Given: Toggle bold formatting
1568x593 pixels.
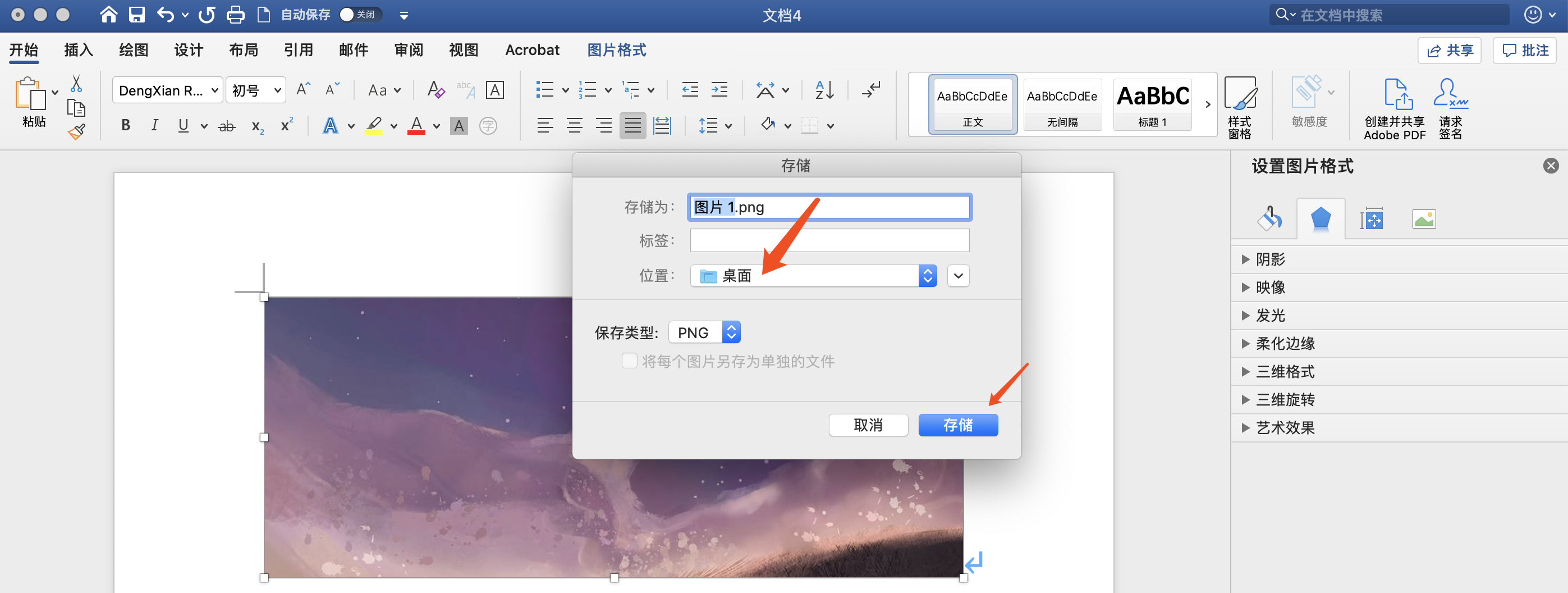Looking at the screenshot, I should (125, 125).
